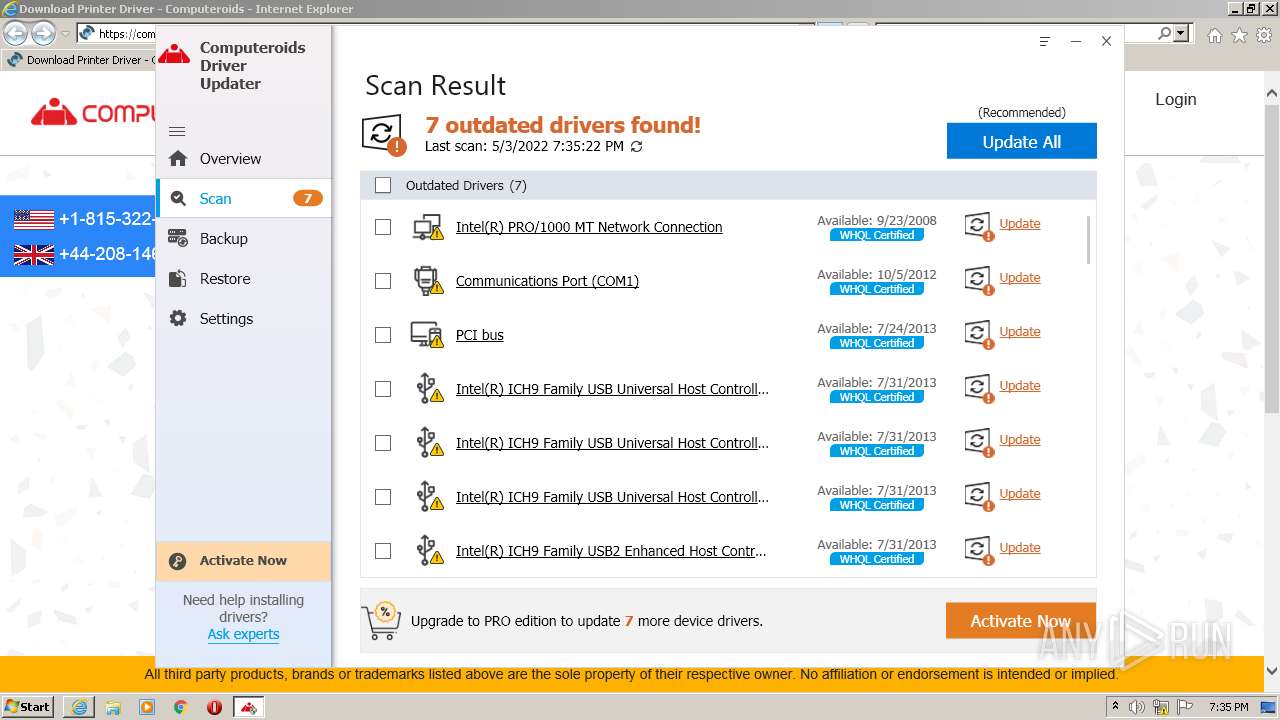Check the Intel PRO/1000 MT Network Connection checkbox

(x=383, y=227)
